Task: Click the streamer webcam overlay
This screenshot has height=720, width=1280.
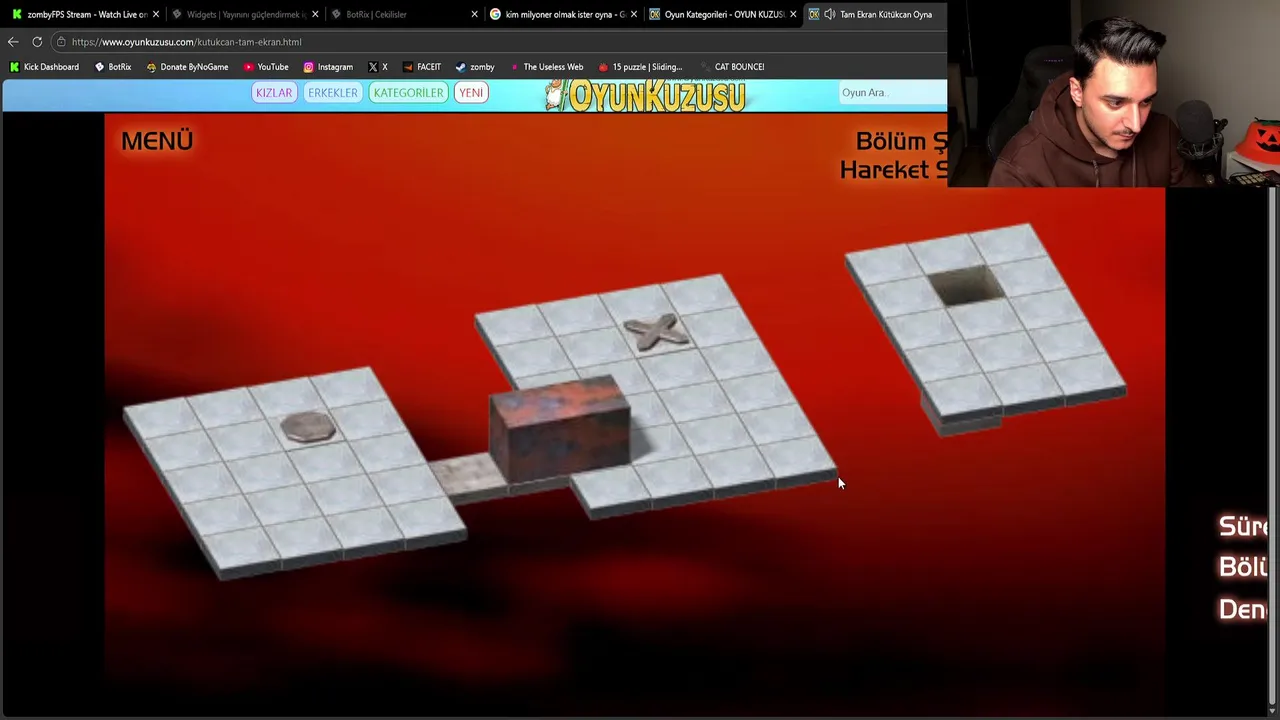Action: (1113, 94)
